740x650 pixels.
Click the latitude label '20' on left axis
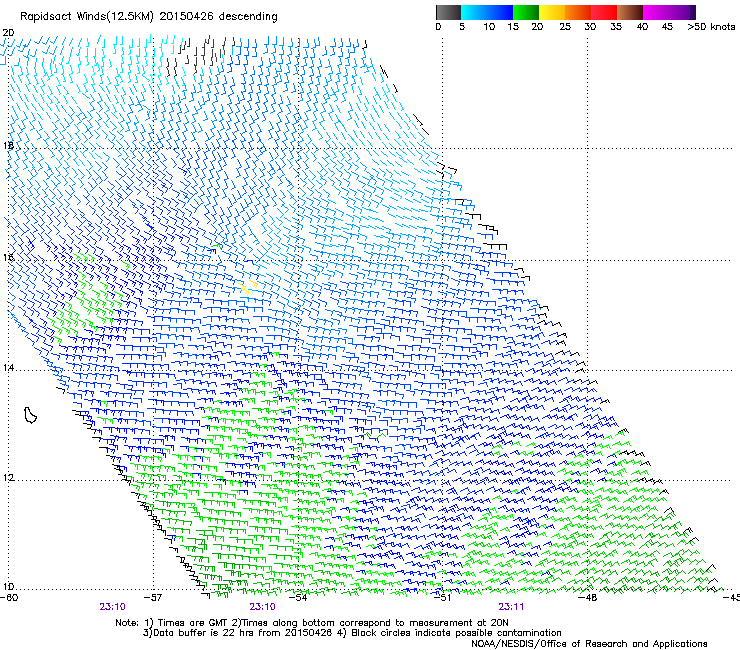(8, 33)
